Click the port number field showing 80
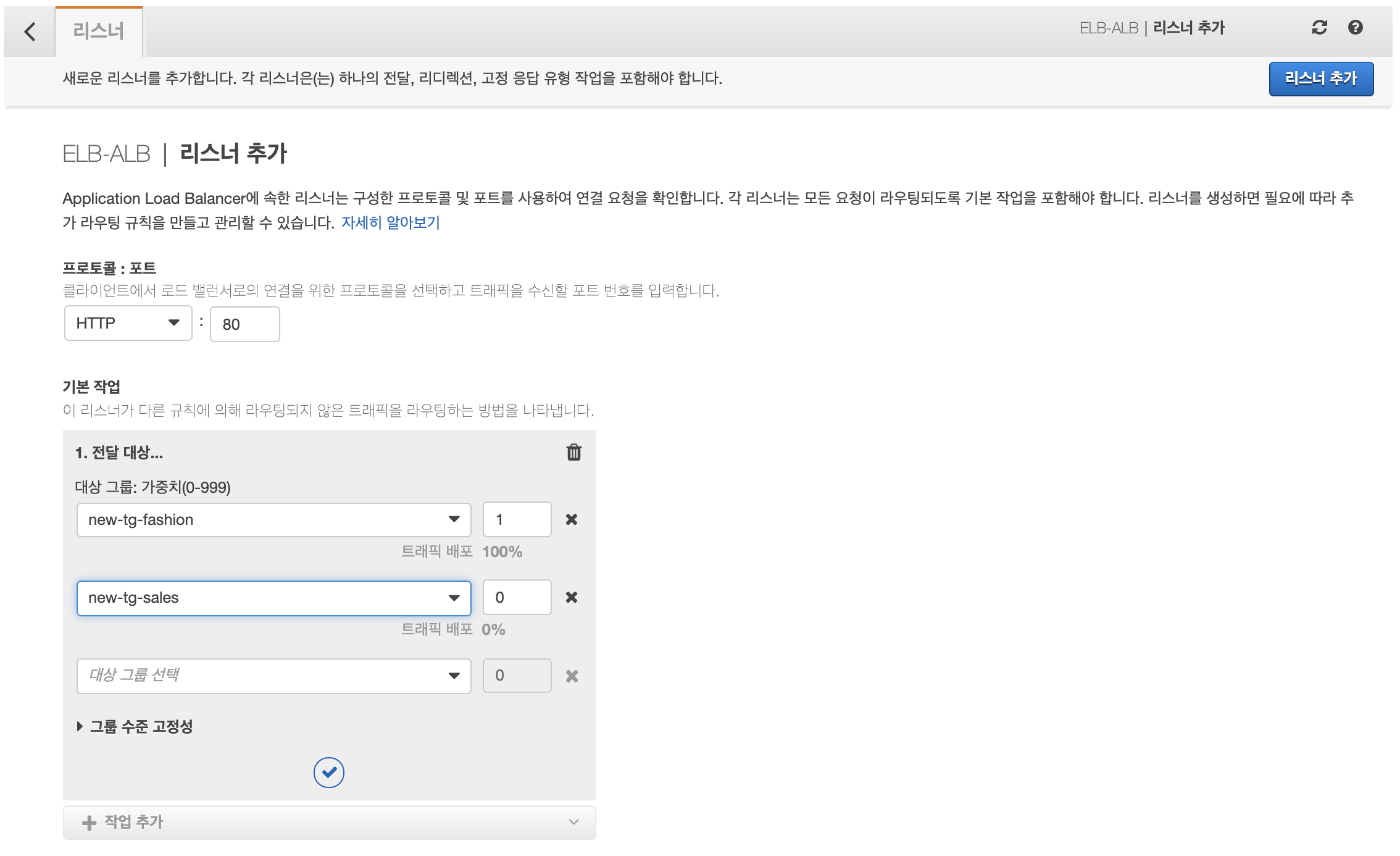1400x856 pixels. [244, 324]
